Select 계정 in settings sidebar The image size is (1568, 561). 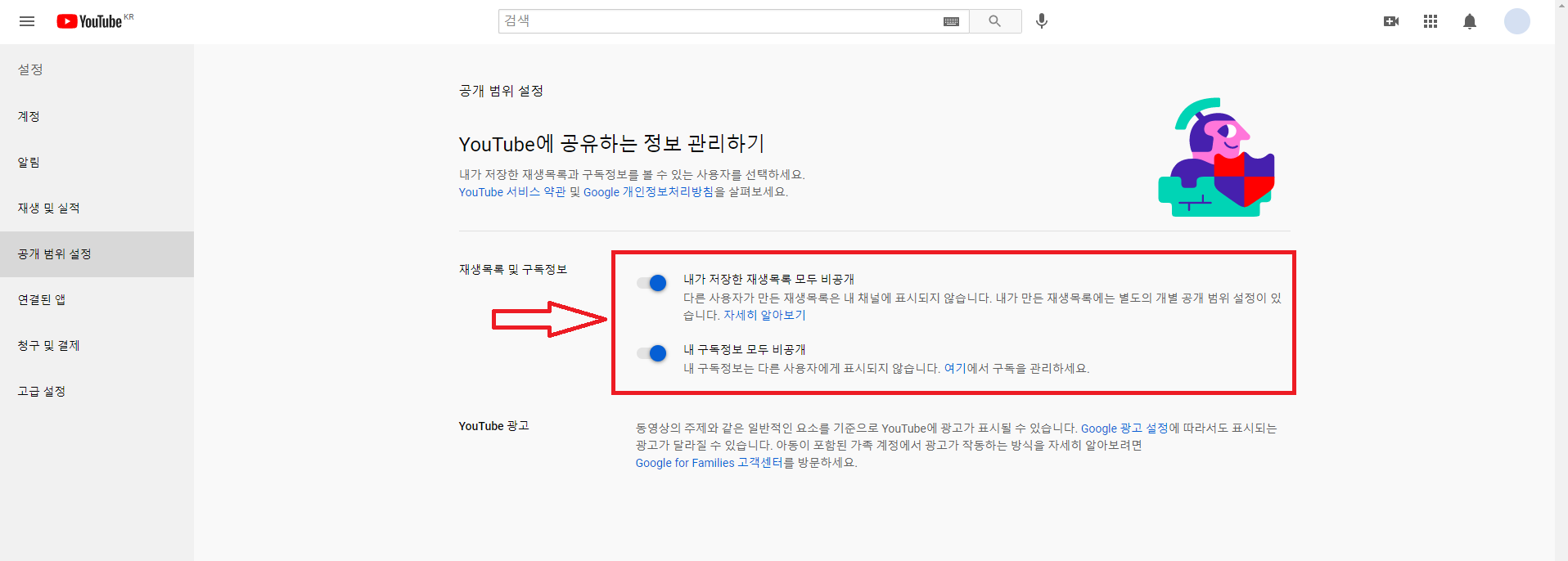97,116
